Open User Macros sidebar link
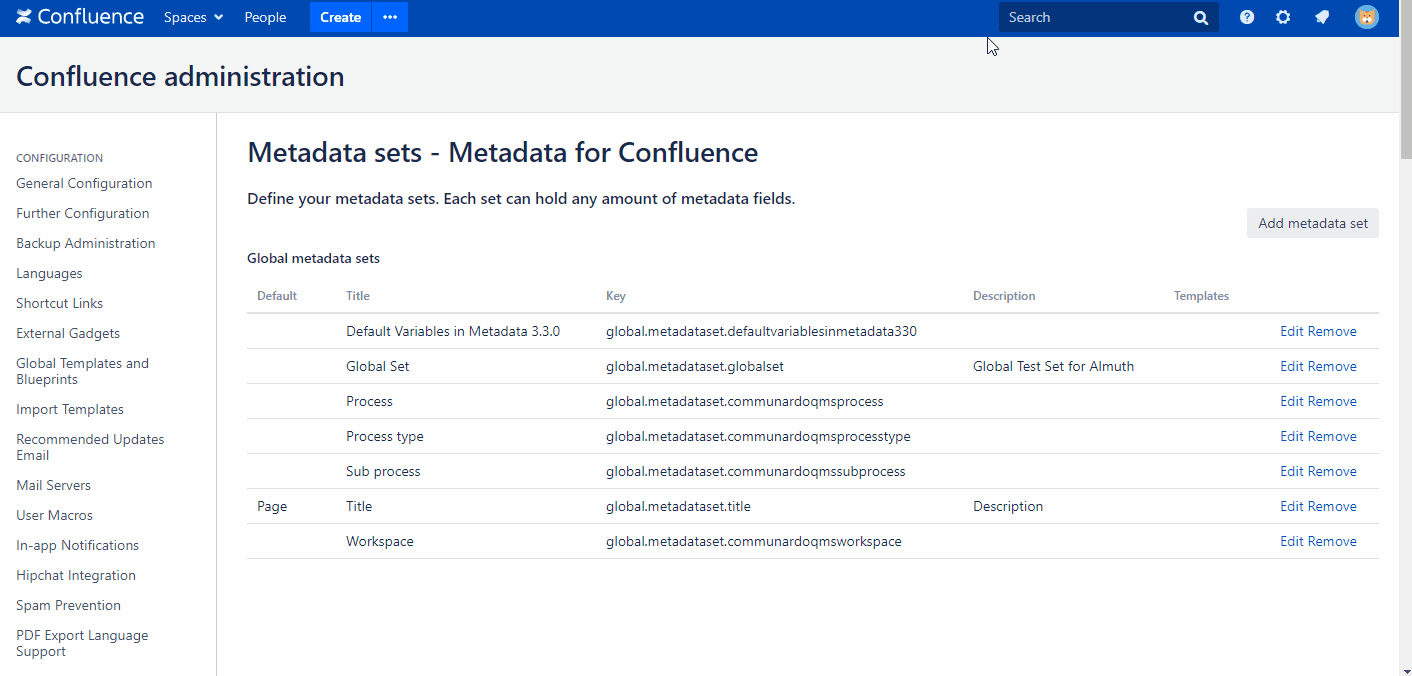The width and height of the screenshot is (1412, 676). click(54, 515)
